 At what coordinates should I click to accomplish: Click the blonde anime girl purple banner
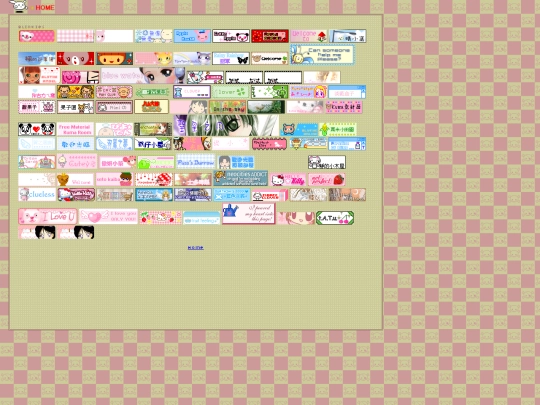pyautogui.click(x=309, y=92)
